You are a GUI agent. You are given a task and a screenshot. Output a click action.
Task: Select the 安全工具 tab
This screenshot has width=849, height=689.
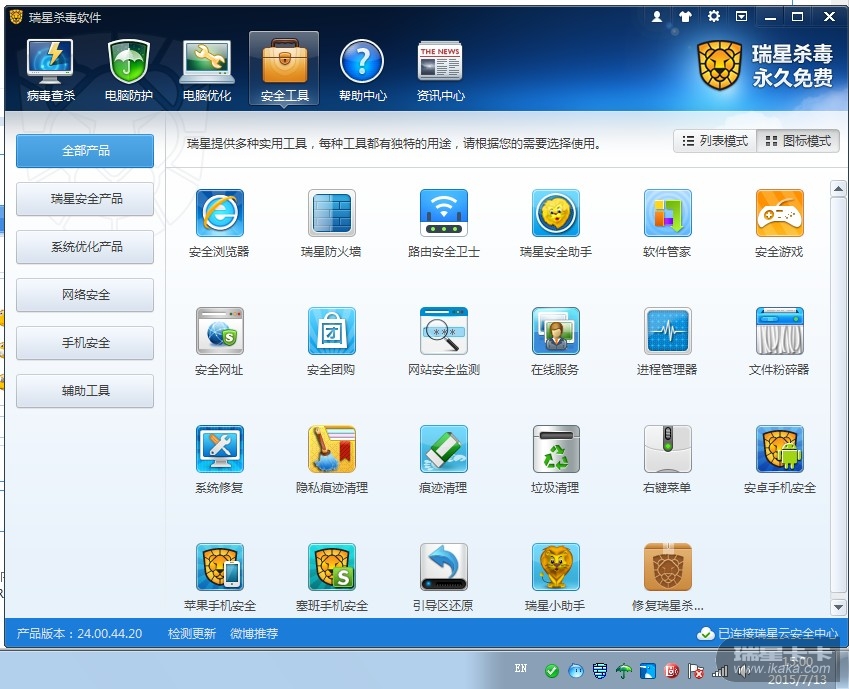[x=284, y=68]
